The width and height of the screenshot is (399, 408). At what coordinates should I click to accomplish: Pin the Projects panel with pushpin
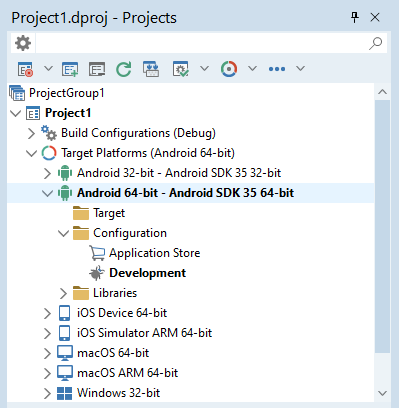(x=355, y=17)
